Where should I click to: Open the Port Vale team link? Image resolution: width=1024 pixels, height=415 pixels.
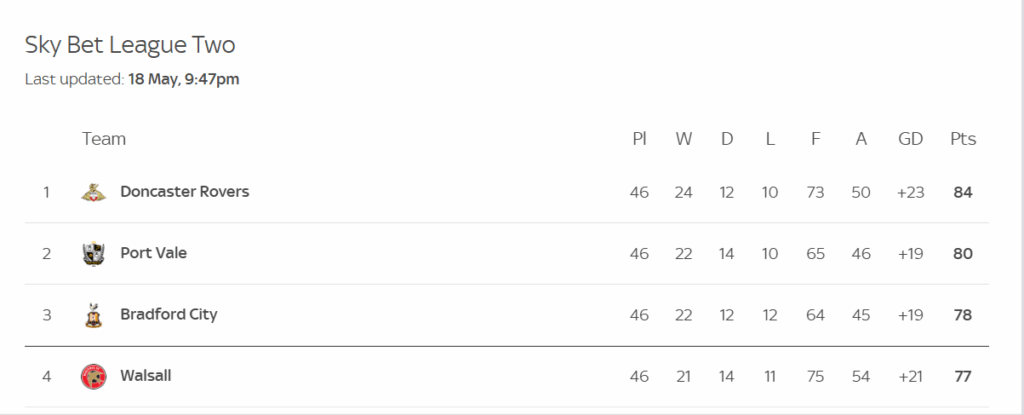[153, 253]
